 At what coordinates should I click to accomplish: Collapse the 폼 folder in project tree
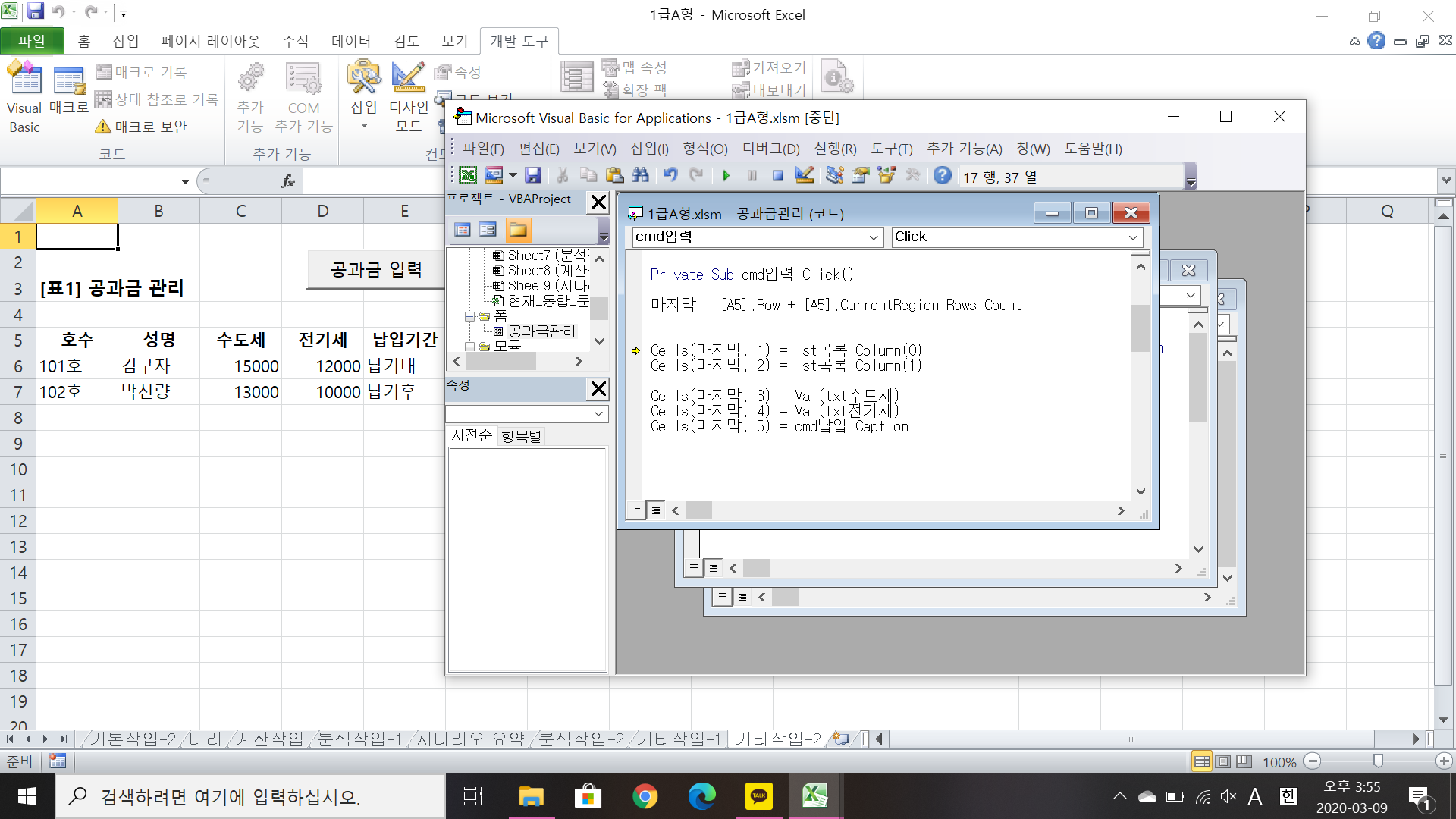[x=469, y=316]
